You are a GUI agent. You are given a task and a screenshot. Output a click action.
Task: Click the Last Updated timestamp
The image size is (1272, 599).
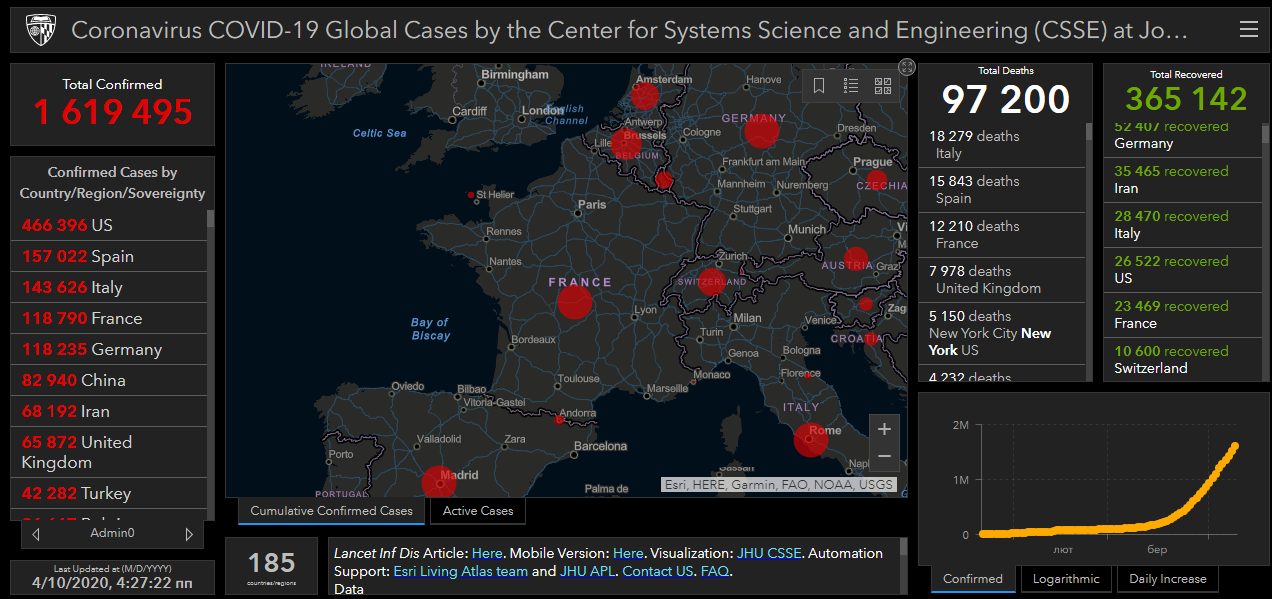coord(112,581)
